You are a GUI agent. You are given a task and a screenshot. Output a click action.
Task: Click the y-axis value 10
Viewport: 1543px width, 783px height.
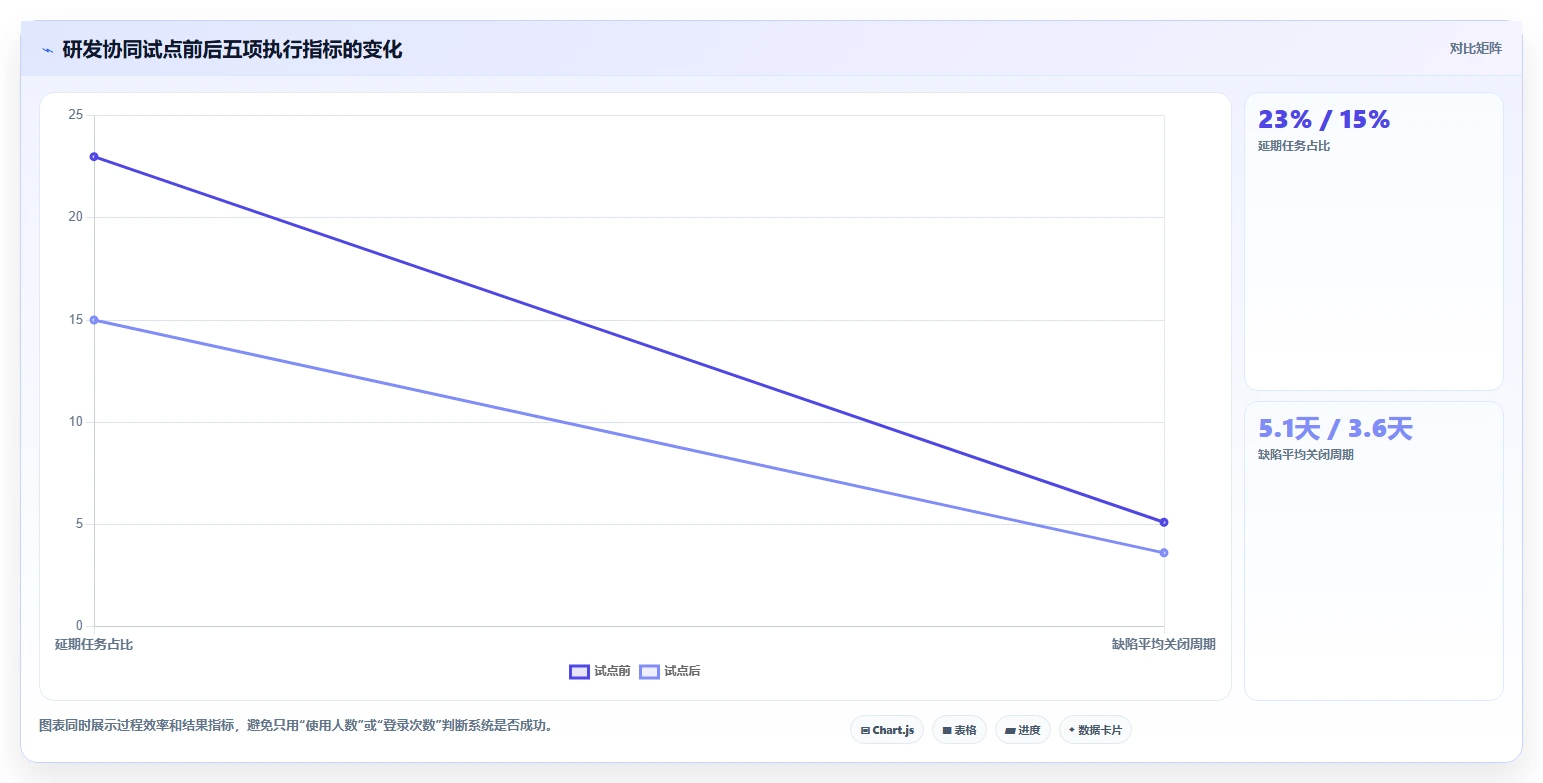click(x=75, y=422)
